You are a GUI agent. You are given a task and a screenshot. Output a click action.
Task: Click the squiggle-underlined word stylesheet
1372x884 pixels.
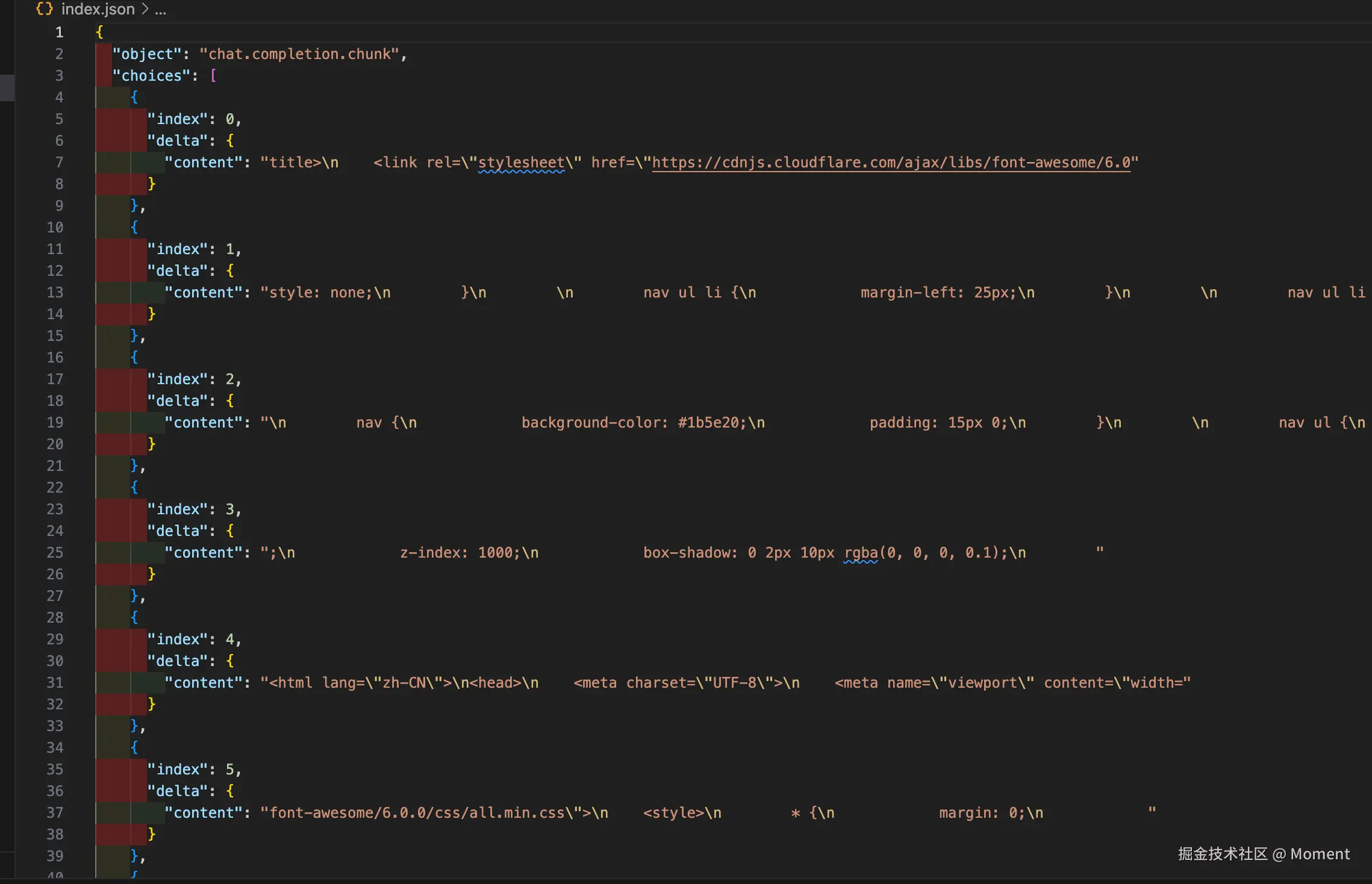521,163
